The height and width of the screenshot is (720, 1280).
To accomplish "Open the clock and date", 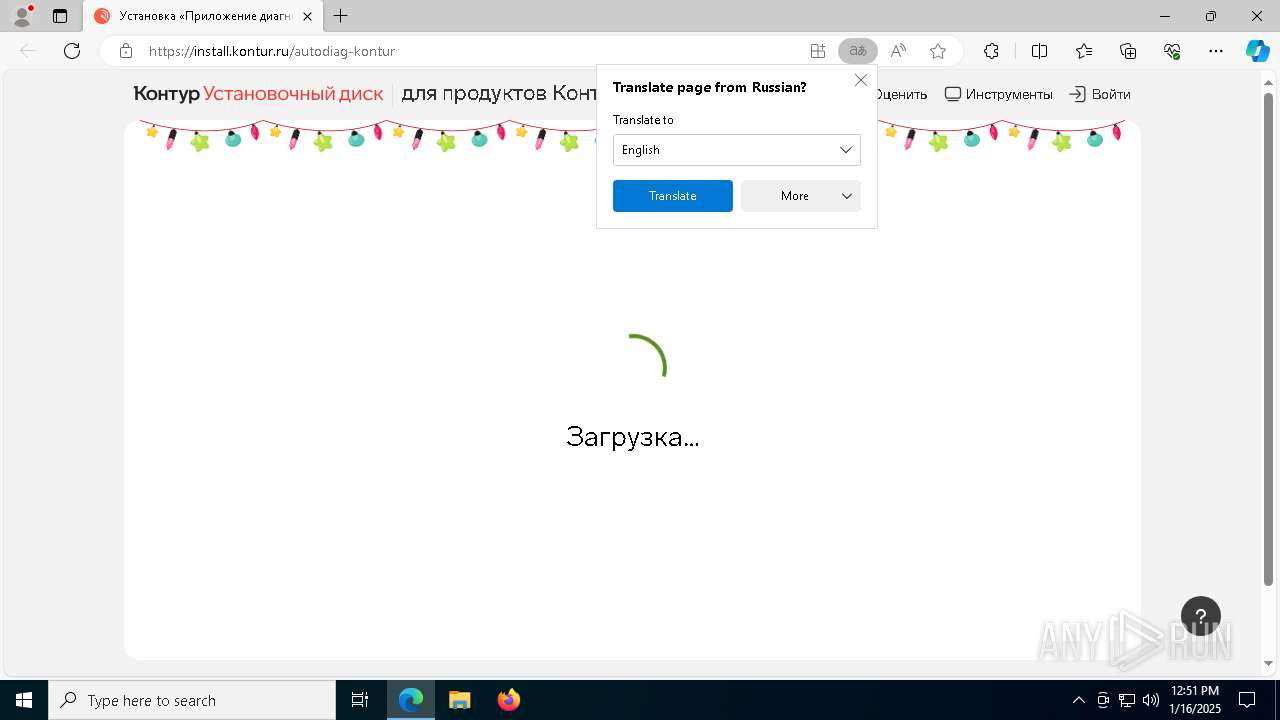I will point(1195,700).
